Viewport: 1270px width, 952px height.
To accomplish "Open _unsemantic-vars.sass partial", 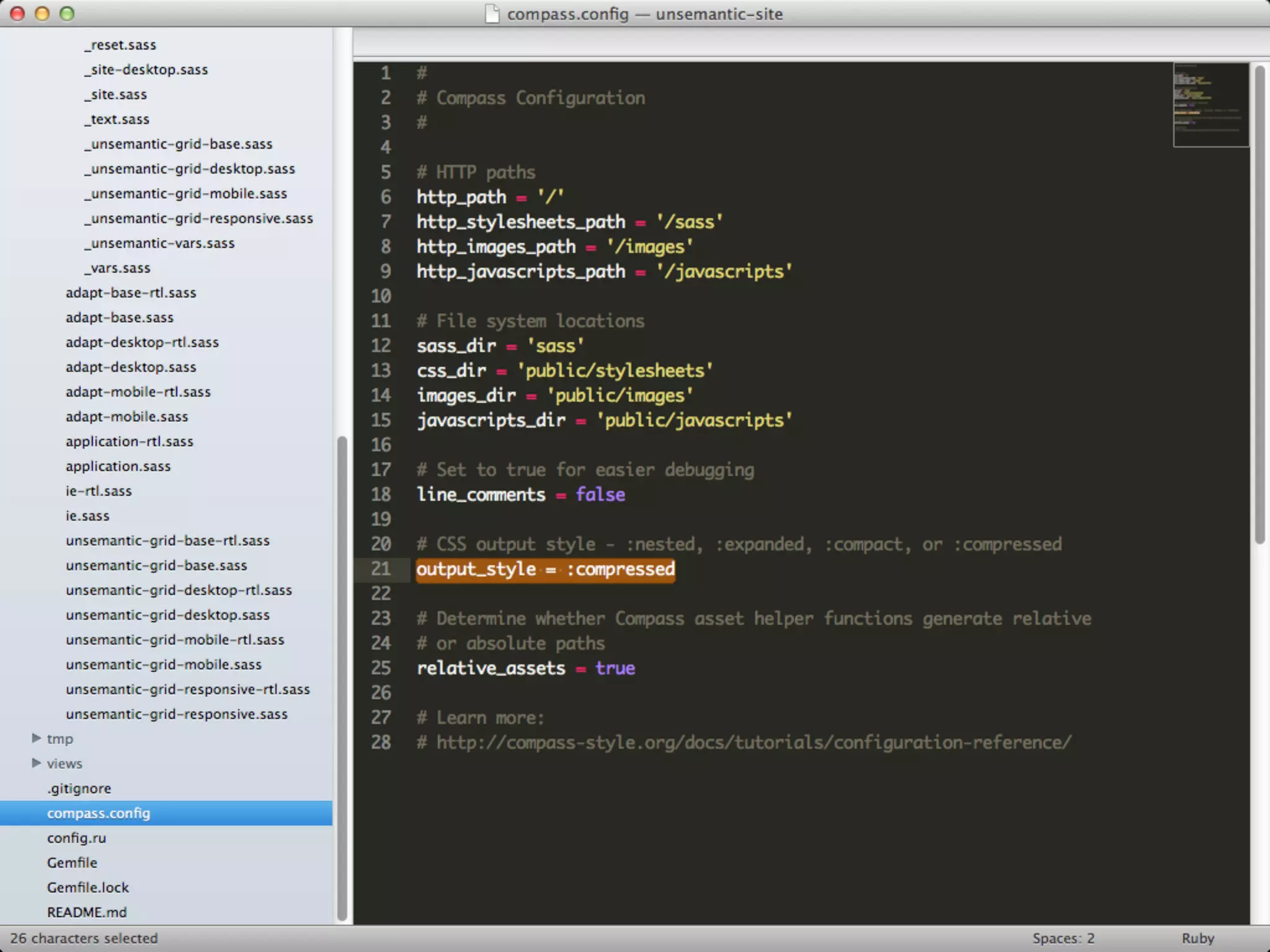I will [x=160, y=243].
